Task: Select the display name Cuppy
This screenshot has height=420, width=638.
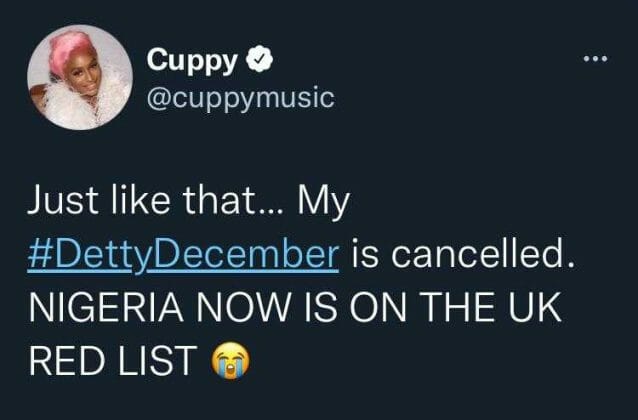Action: pyautogui.click(x=192, y=60)
